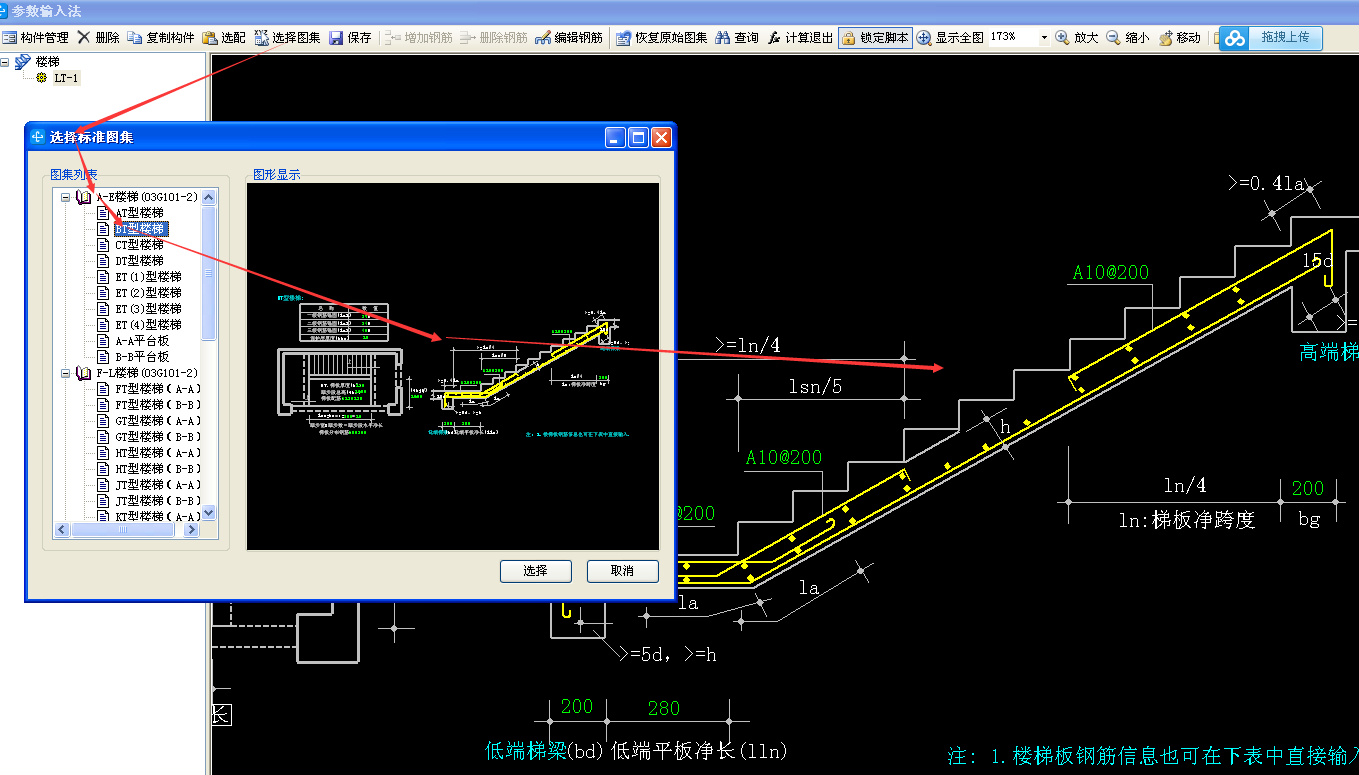Select DT型楼梯 in atlas list
This screenshot has height=775, width=1359.
(139, 261)
